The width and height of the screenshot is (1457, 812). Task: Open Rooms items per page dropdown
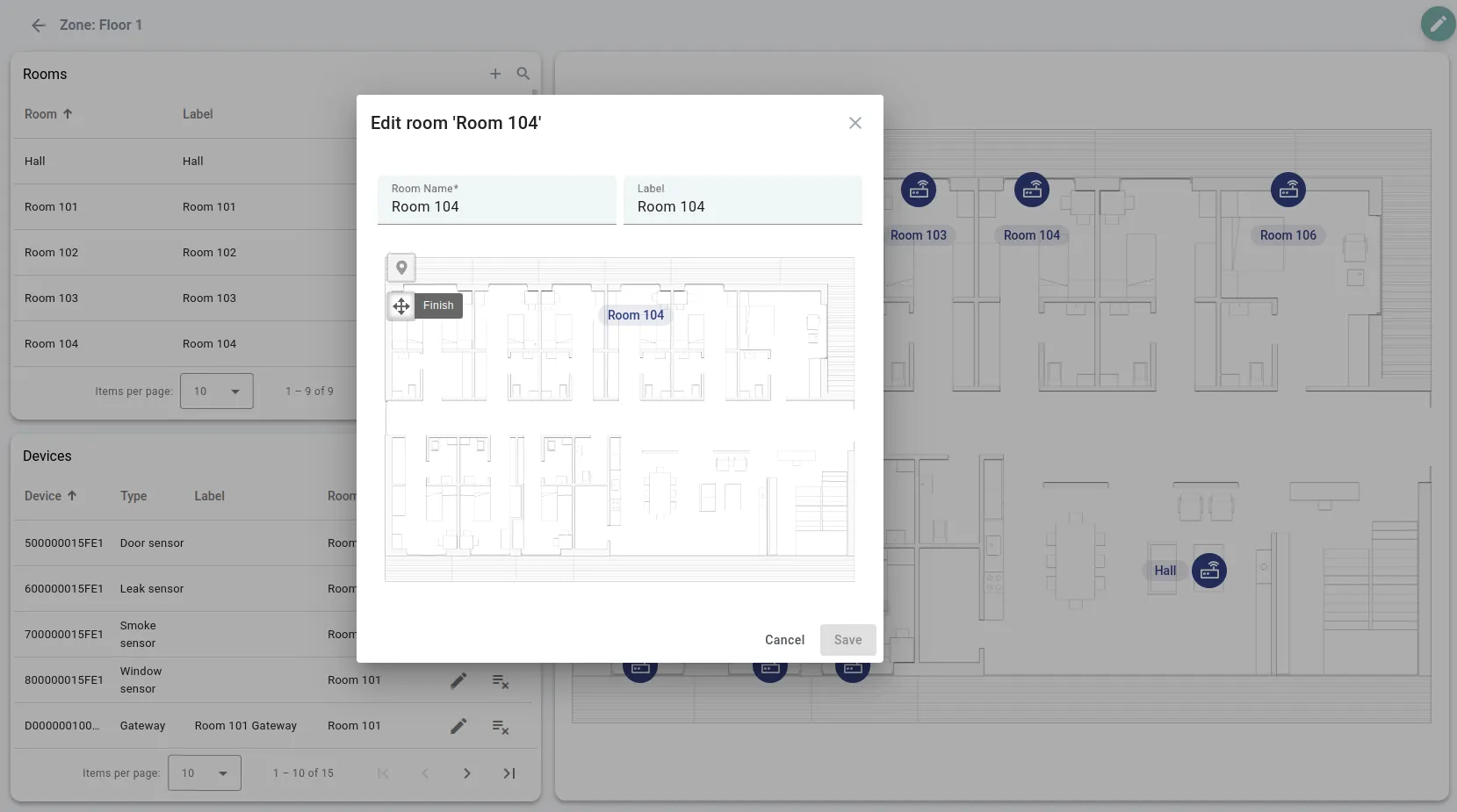217,392
